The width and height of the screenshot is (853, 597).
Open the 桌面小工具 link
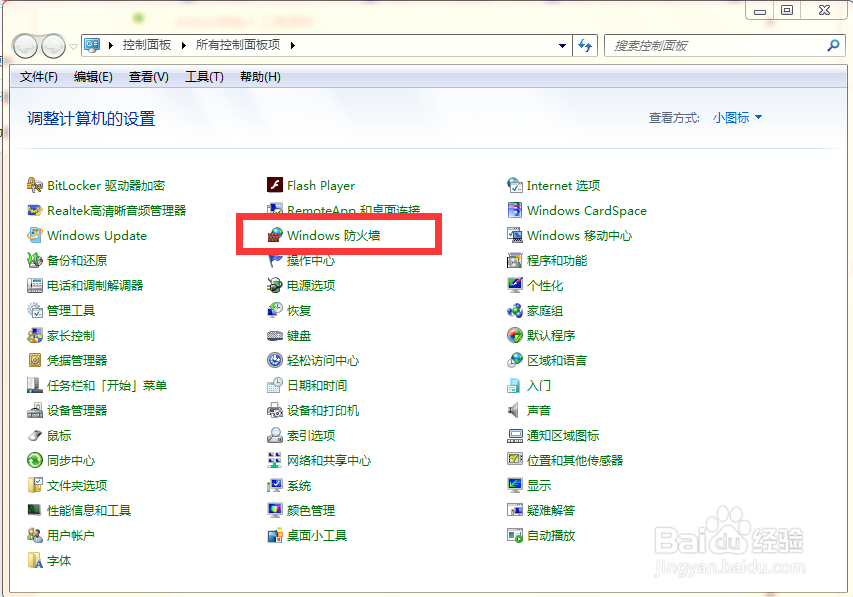[317, 536]
